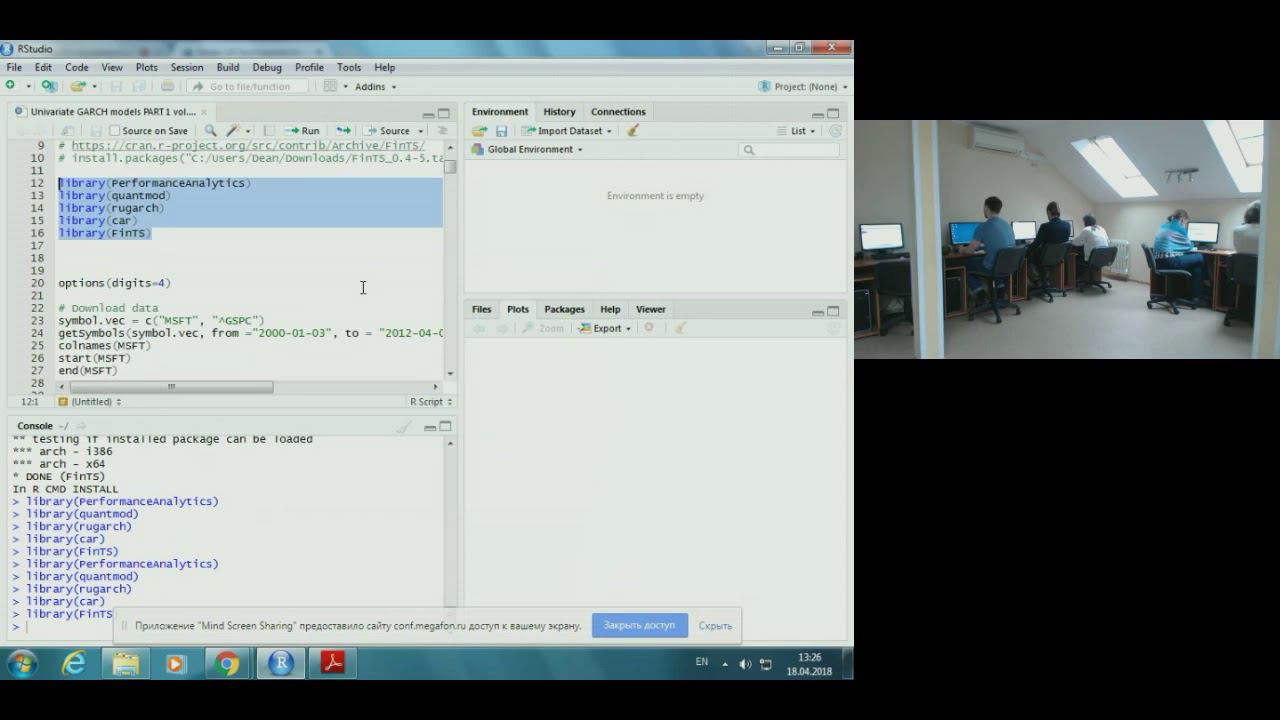The height and width of the screenshot is (720, 1280).
Task: Click the EN language indicator
Action: coord(701,662)
